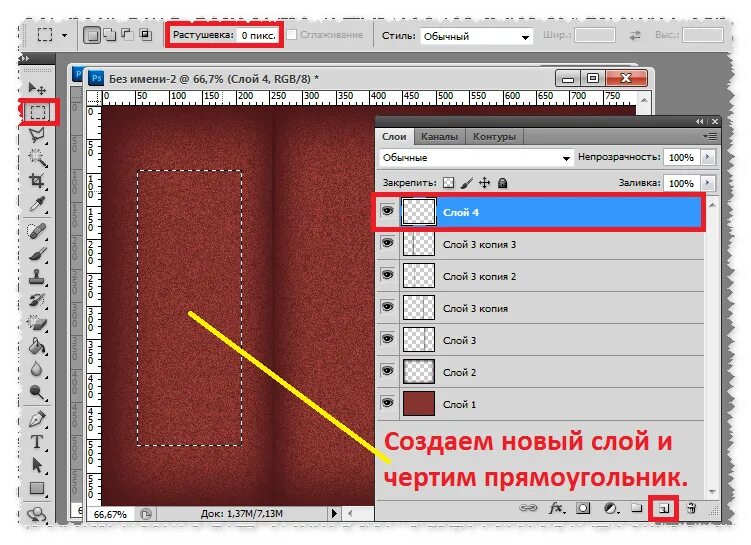The image size is (751, 545).
Task: Click Растушевка input field
Action: (x=258, y=35)
